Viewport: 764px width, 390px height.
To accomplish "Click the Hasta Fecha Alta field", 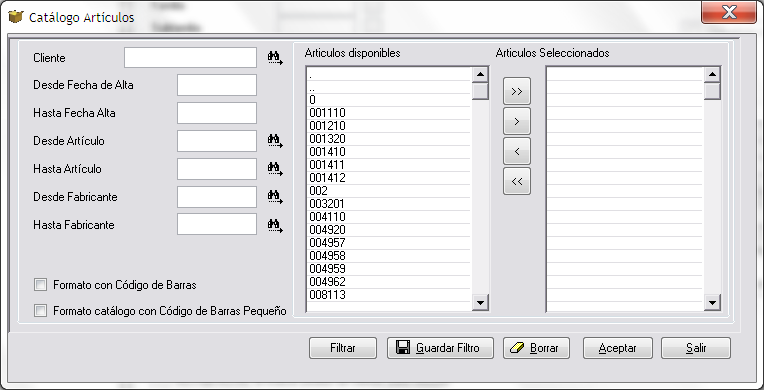I will tap(217, 113).
